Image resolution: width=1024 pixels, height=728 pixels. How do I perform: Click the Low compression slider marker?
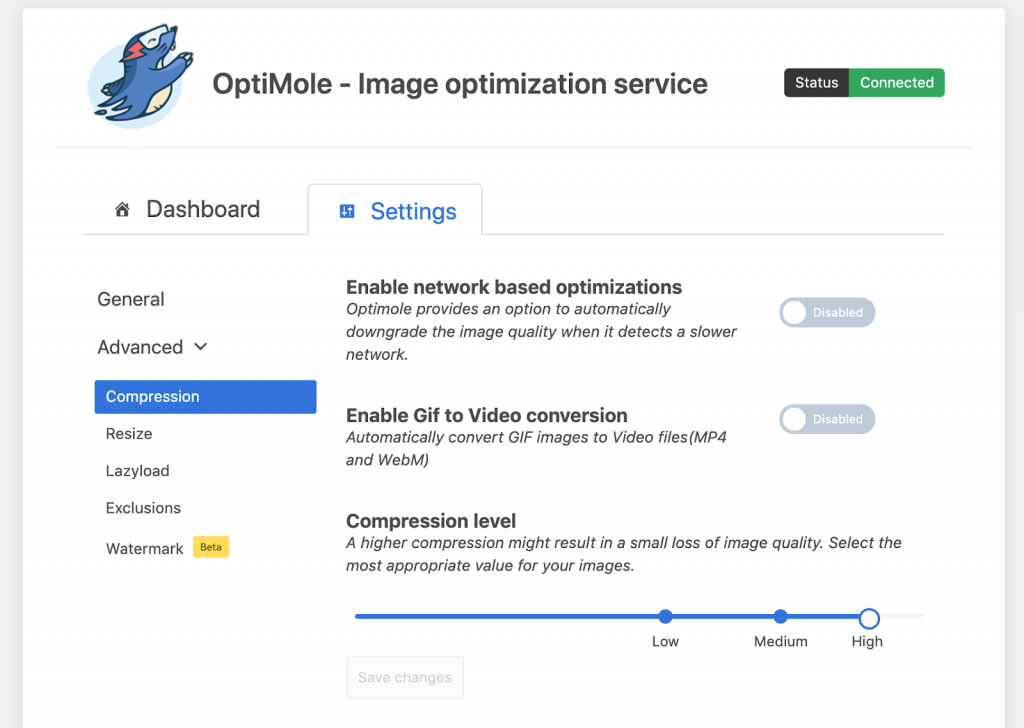pyautogui.click(x=665, y=616)
